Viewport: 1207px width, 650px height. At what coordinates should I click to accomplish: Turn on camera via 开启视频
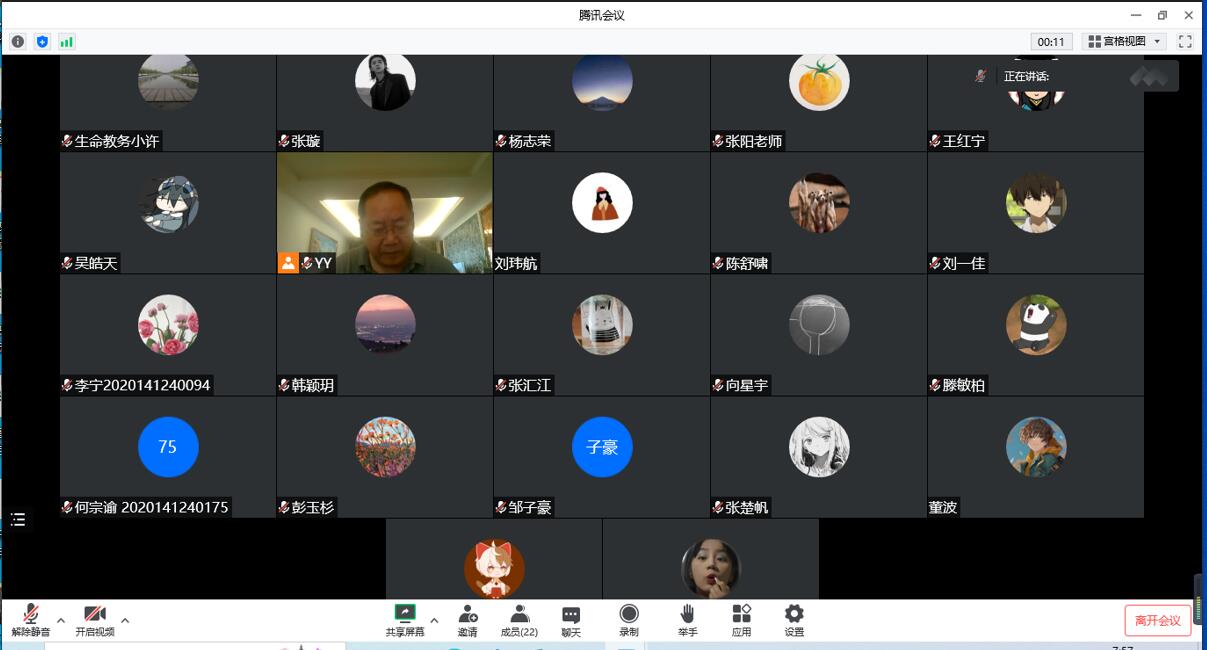click(x=95, y=620)
